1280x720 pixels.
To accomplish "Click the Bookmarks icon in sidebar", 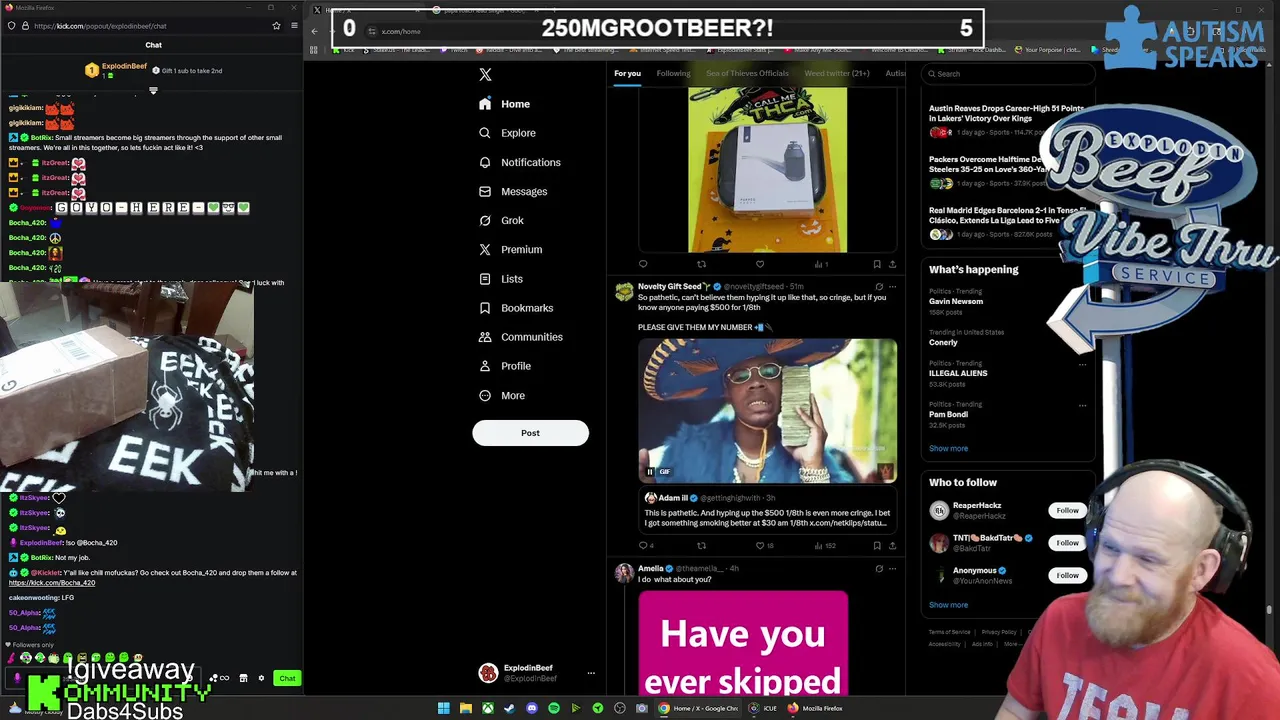I will click(485, 308).
